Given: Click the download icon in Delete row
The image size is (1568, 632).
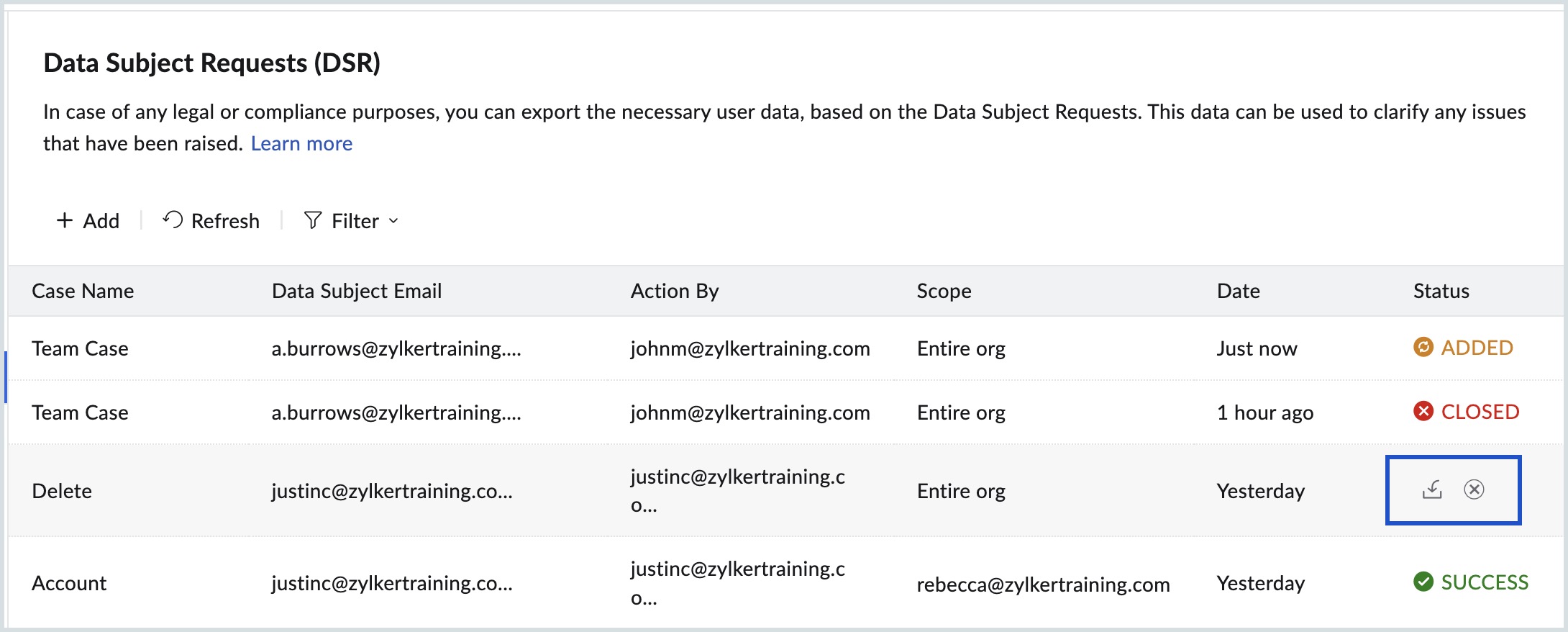Looking at the screenshot, I should [x=1432, y=489].
